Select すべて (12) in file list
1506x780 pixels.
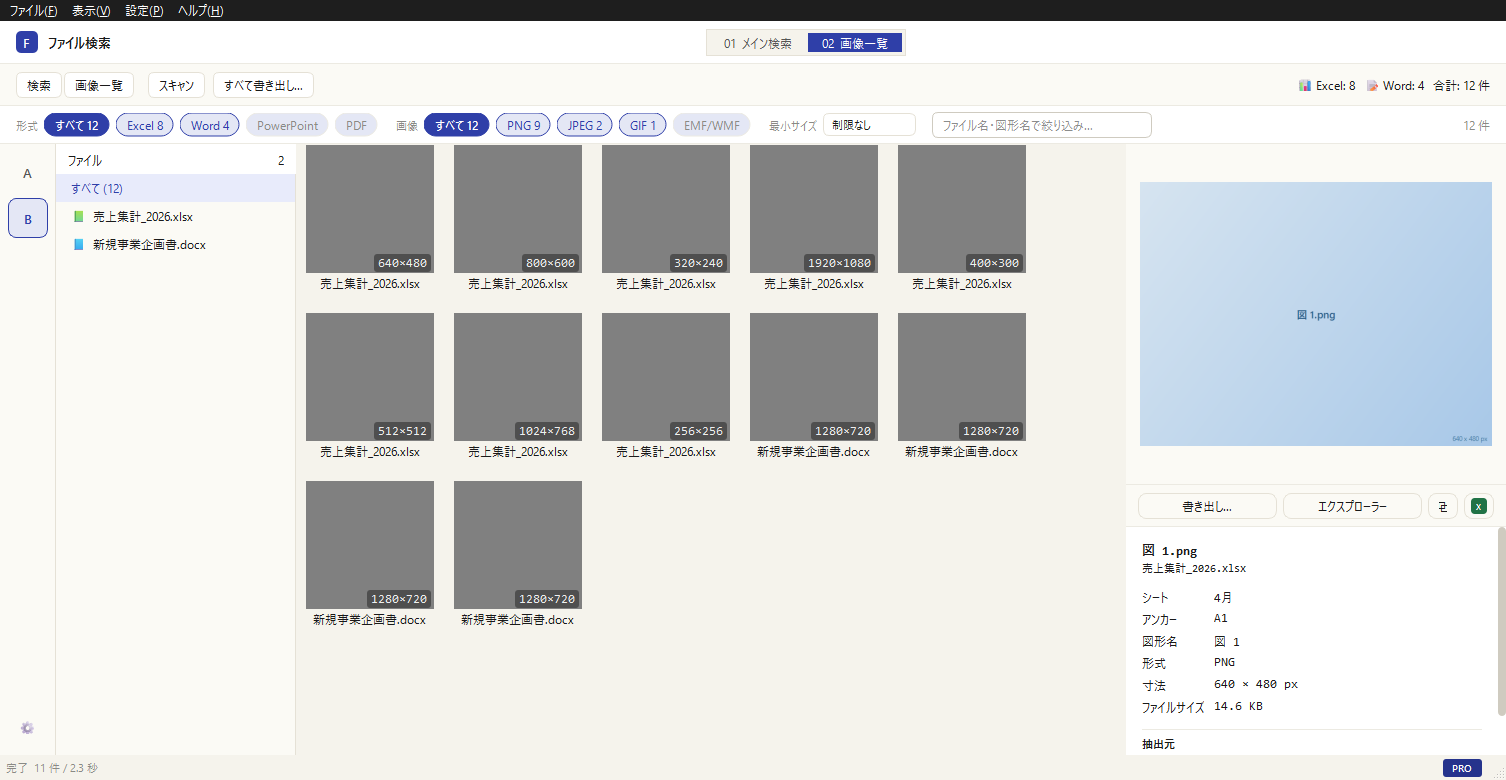point(175,188)
